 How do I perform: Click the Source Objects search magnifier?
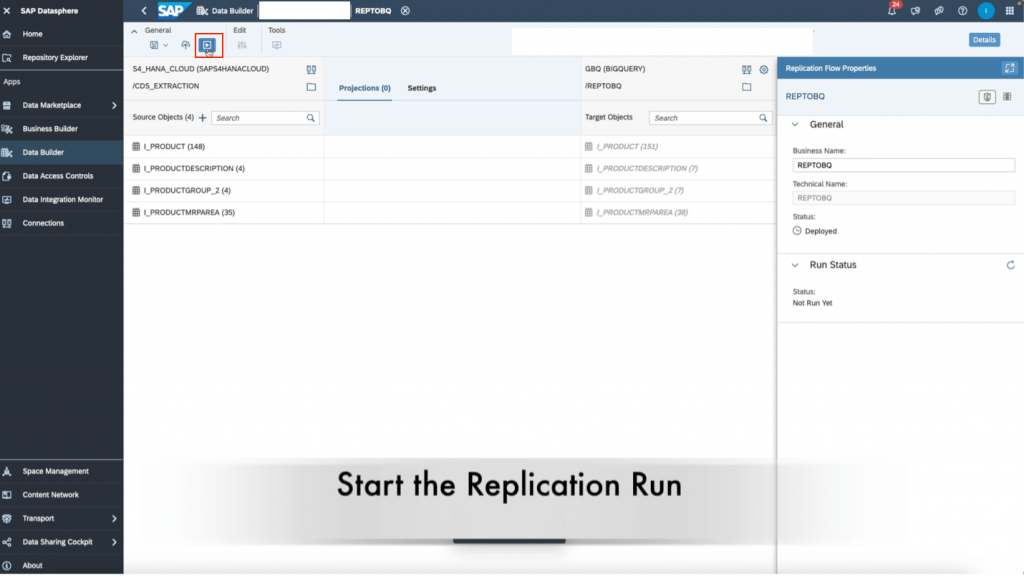point(311,118)
